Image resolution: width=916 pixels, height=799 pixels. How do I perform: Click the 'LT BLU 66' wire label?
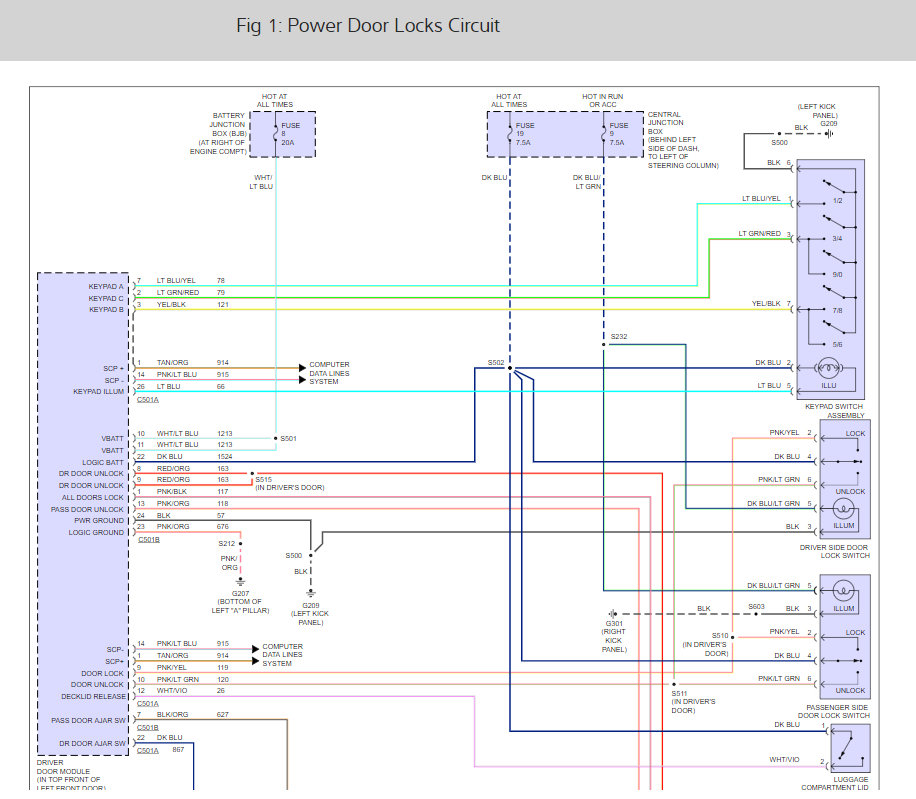[x=190, y=387]
